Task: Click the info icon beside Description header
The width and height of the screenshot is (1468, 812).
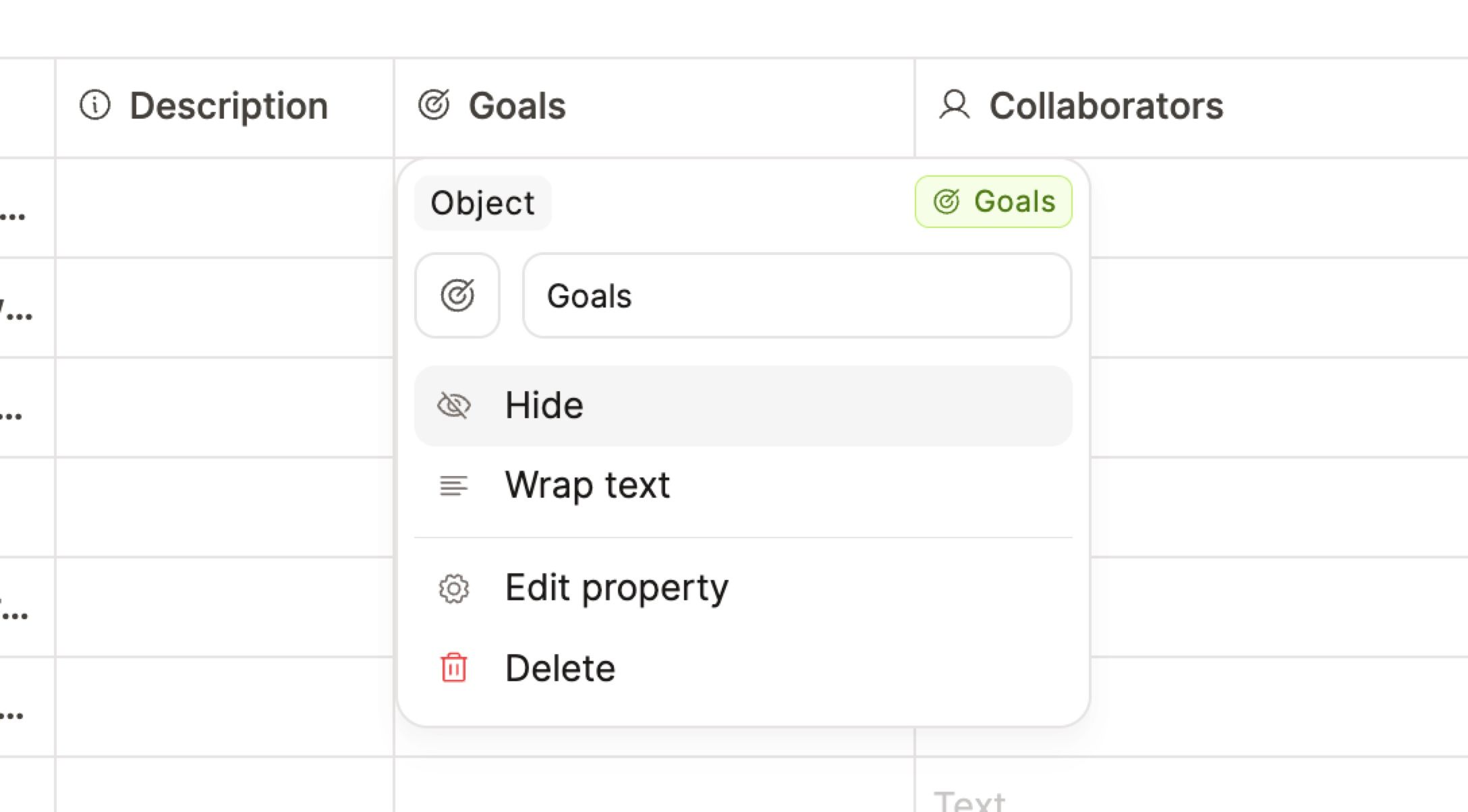Action: [95, 106]
